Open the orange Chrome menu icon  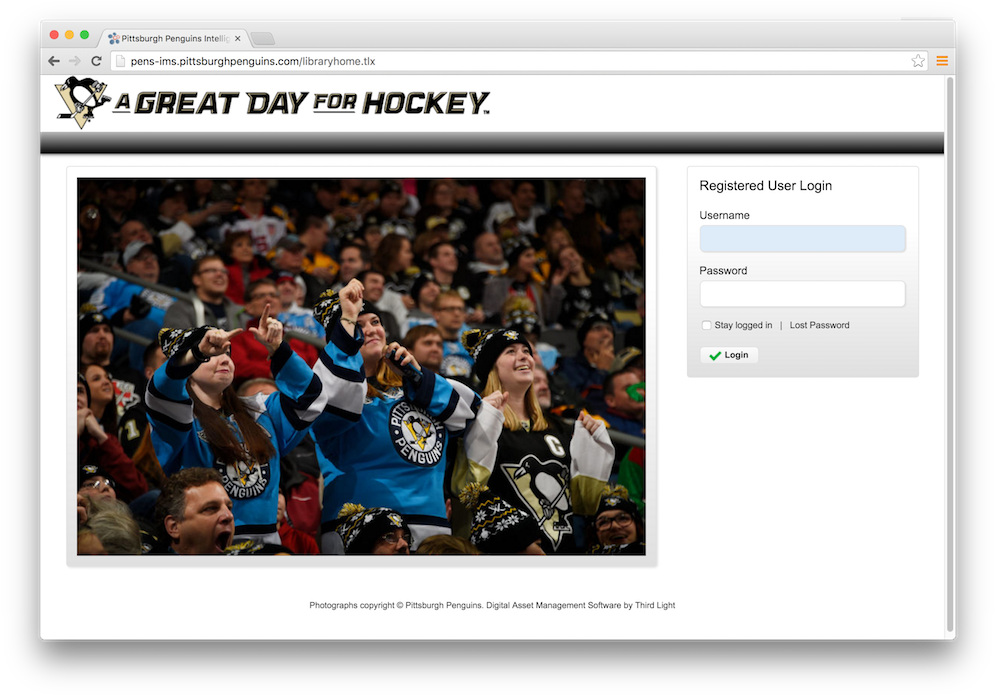tap(941, 60)
